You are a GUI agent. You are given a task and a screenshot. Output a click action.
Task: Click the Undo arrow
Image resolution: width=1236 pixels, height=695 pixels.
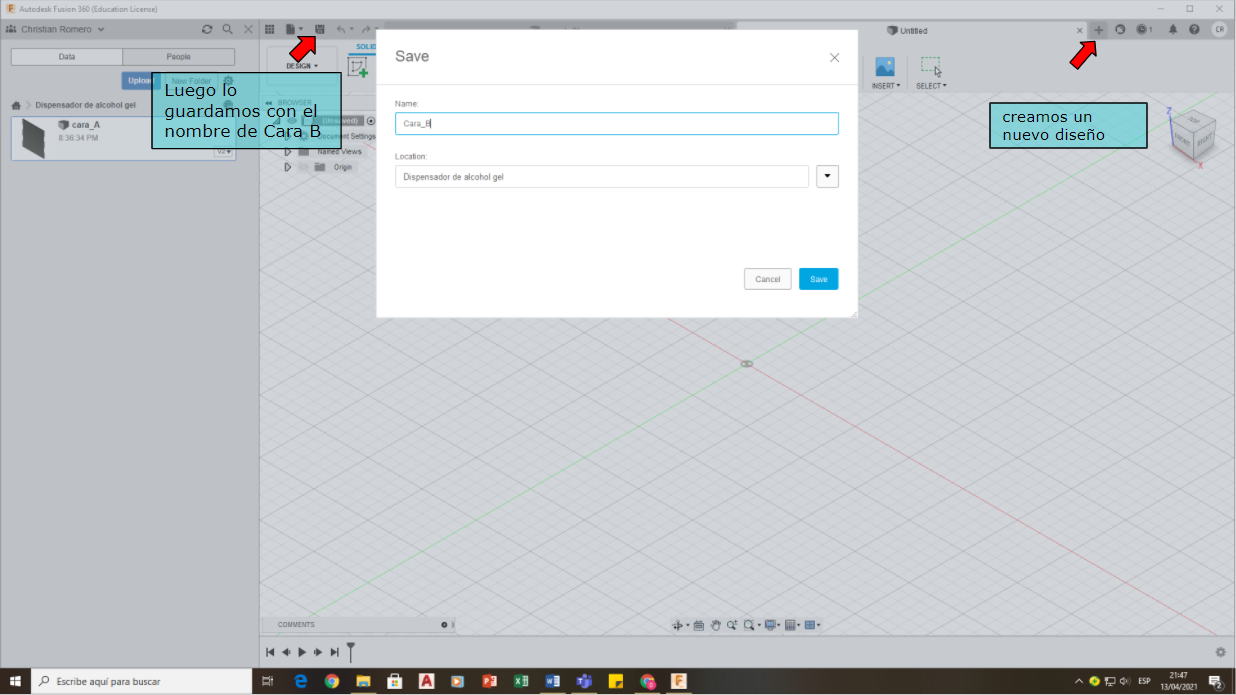click(342, 29)
